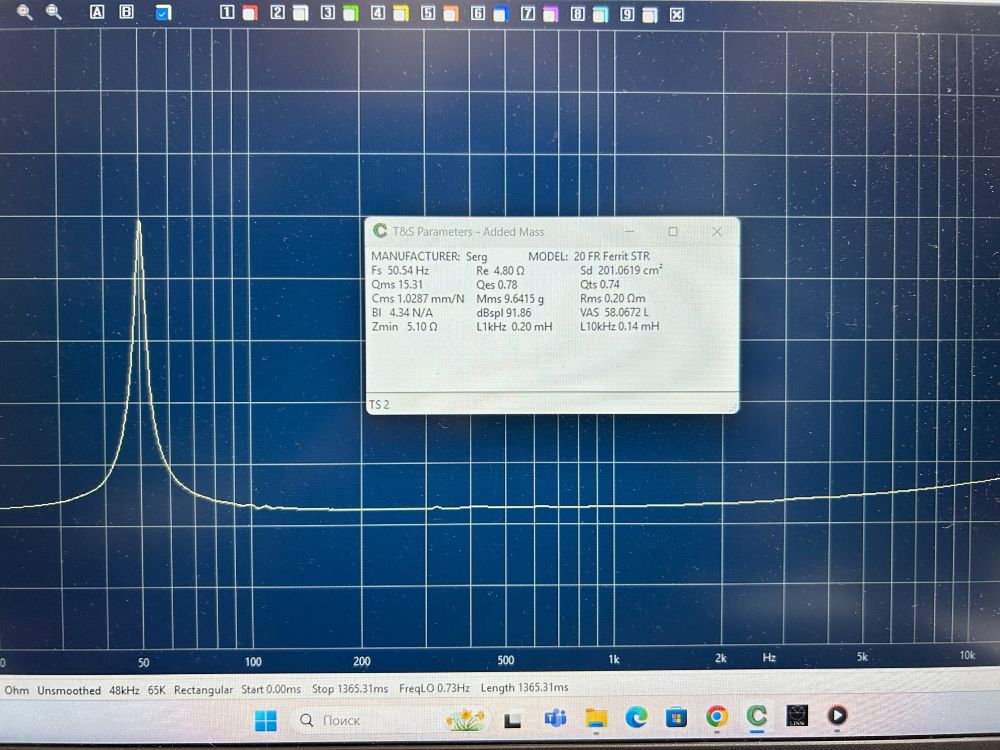Click Rectangular window setting in status bar
The image size is (1000, 750).
(x=203, y=690)
